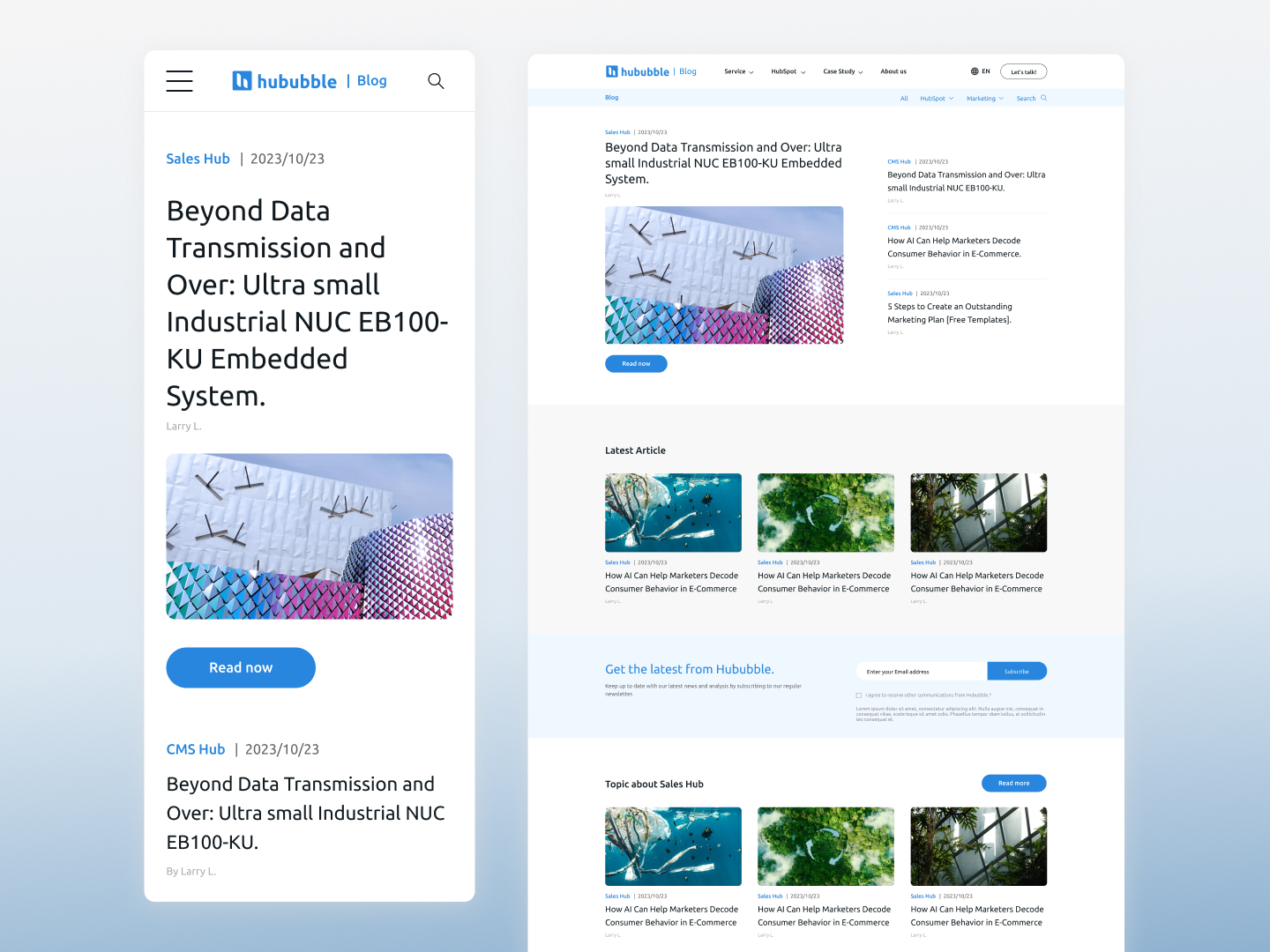The width and height of the screenshot is (1270, 952).
Task: Expand the Case Study dropdown menu
Action: [842, 71]
